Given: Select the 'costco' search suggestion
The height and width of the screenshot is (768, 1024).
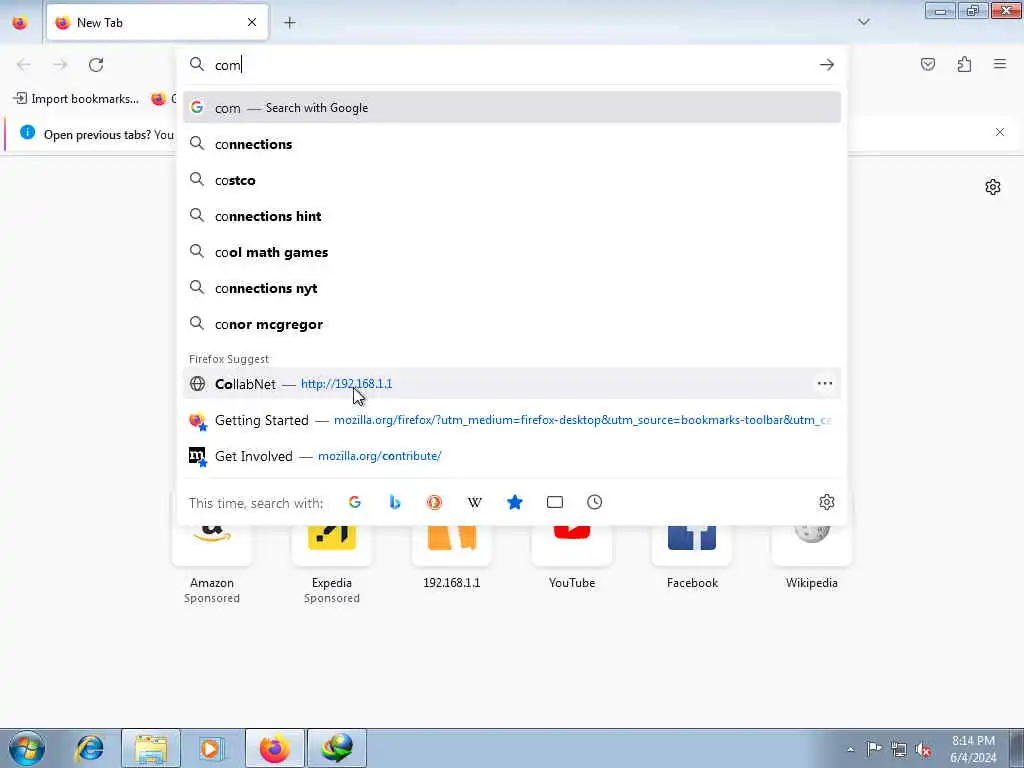Looking at the screenshot, I should tap(512, 180).
